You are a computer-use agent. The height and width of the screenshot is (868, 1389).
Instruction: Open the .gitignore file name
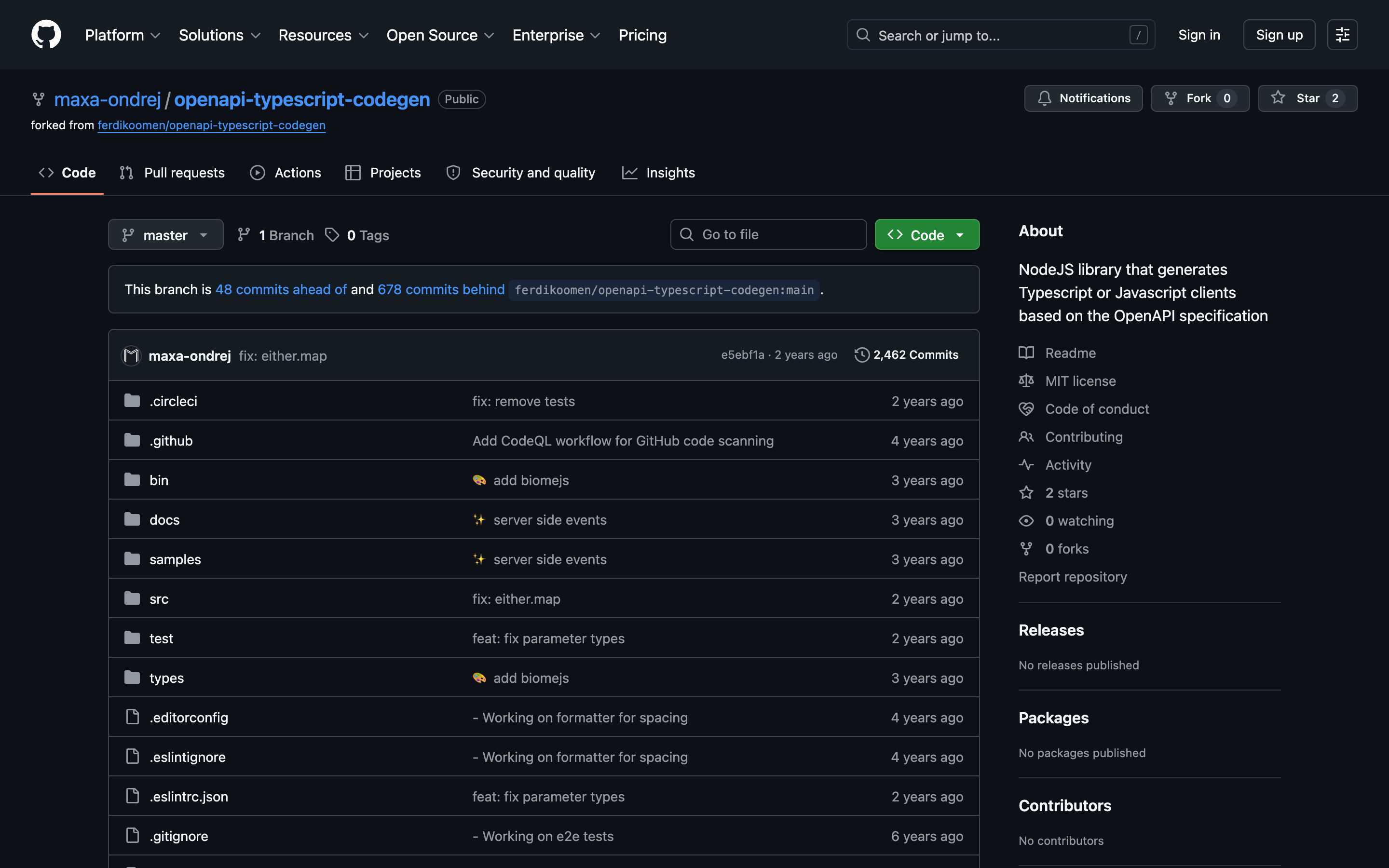point(178,836)
